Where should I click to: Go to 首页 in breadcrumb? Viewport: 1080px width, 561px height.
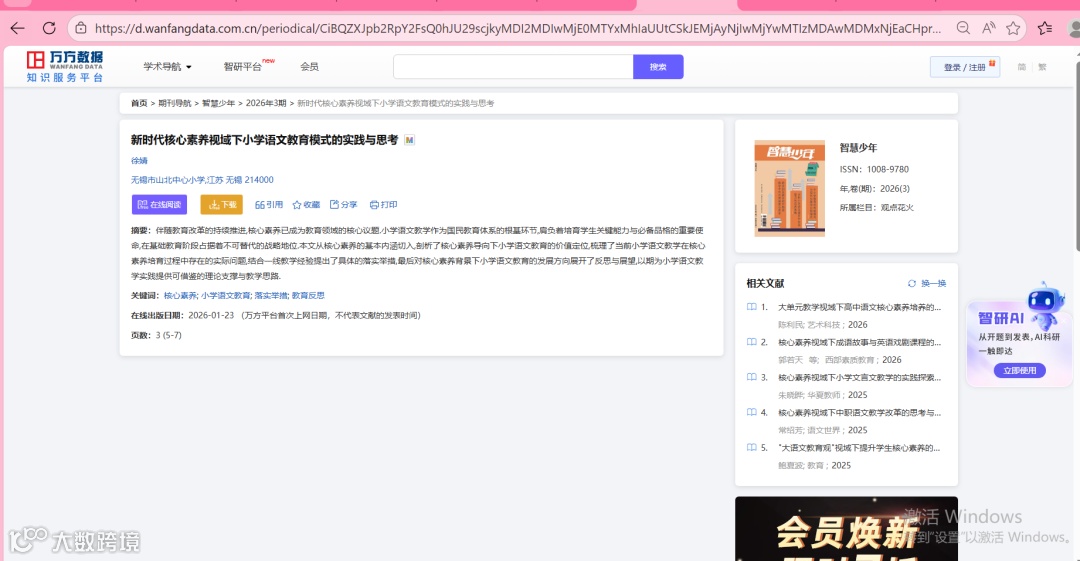click(x=139, y=103)
